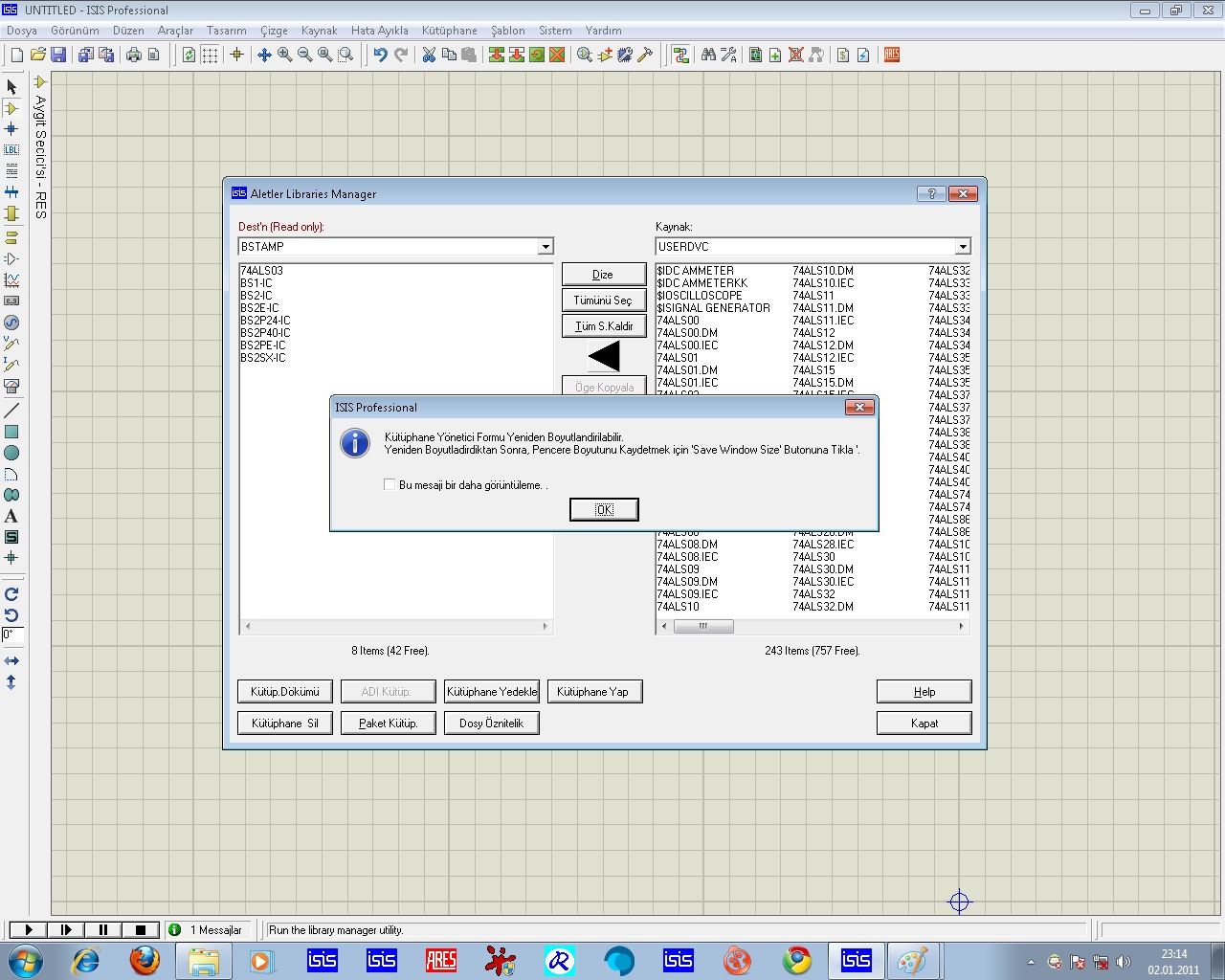Close Libraries Manager with the Kapat button
1225x980 pixels.
[x=924, y=724]
